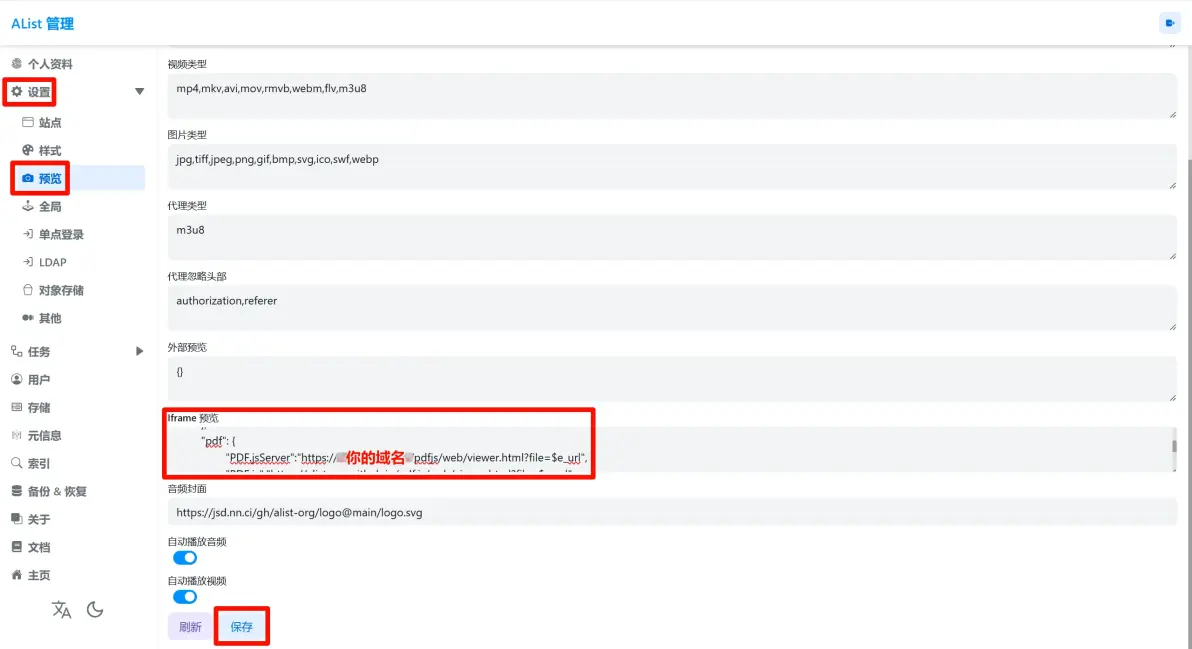Open the 单点登录 settings page
The image size is (1192, 649).
point(61,234)
